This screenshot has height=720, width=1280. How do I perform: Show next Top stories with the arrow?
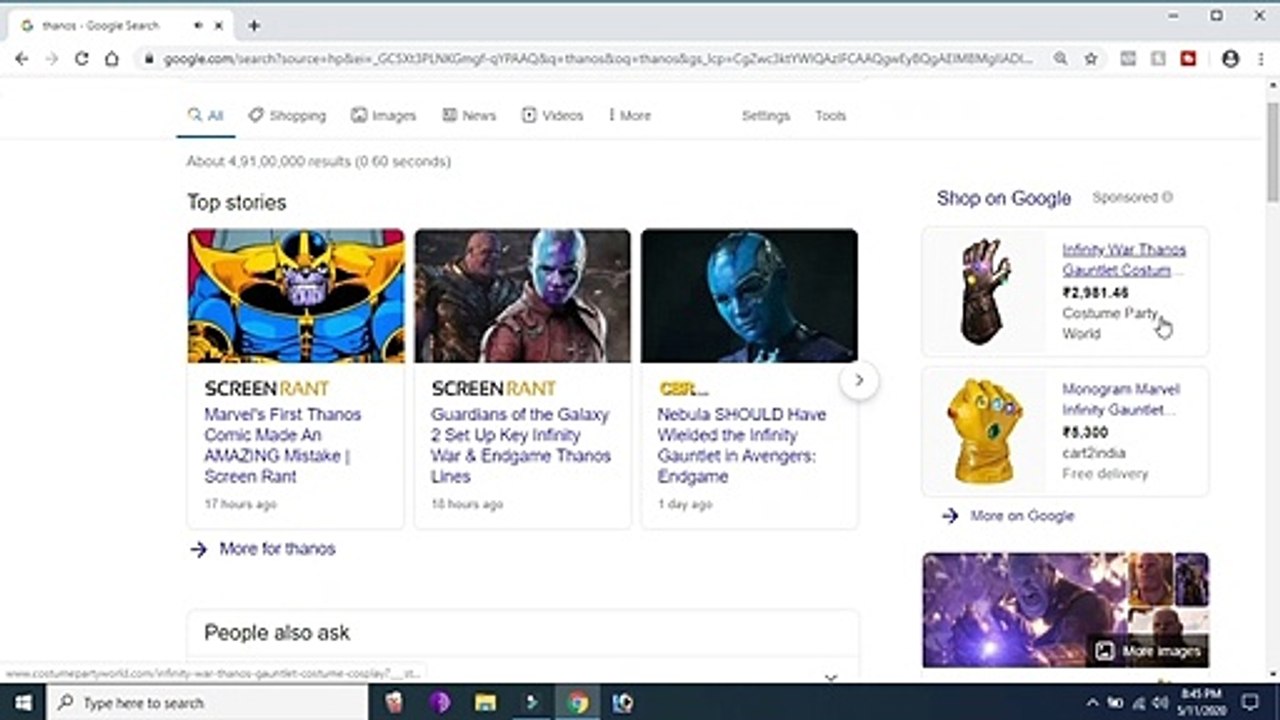(859, 380)
